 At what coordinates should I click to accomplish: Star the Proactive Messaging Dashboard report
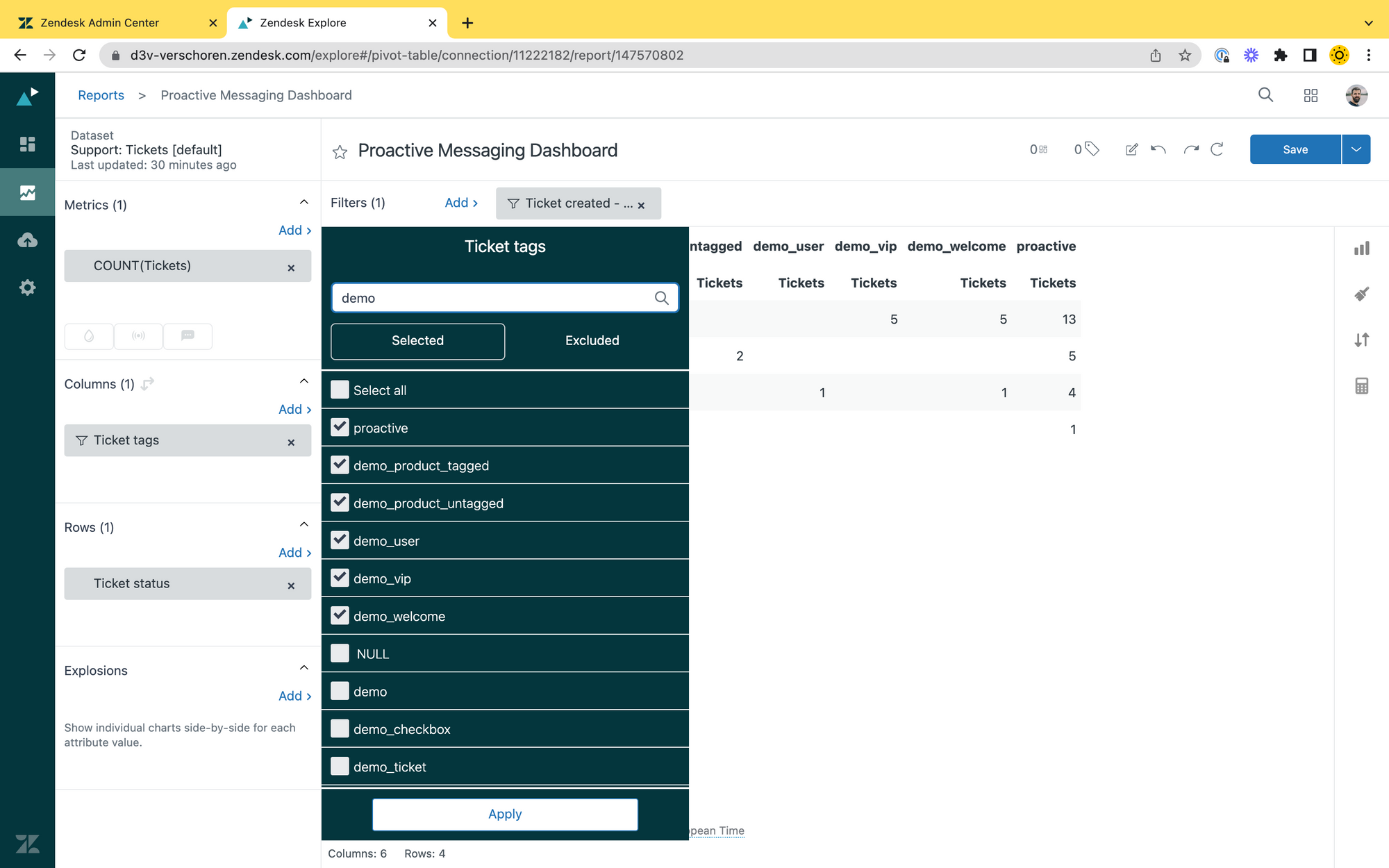pos(340,151)
